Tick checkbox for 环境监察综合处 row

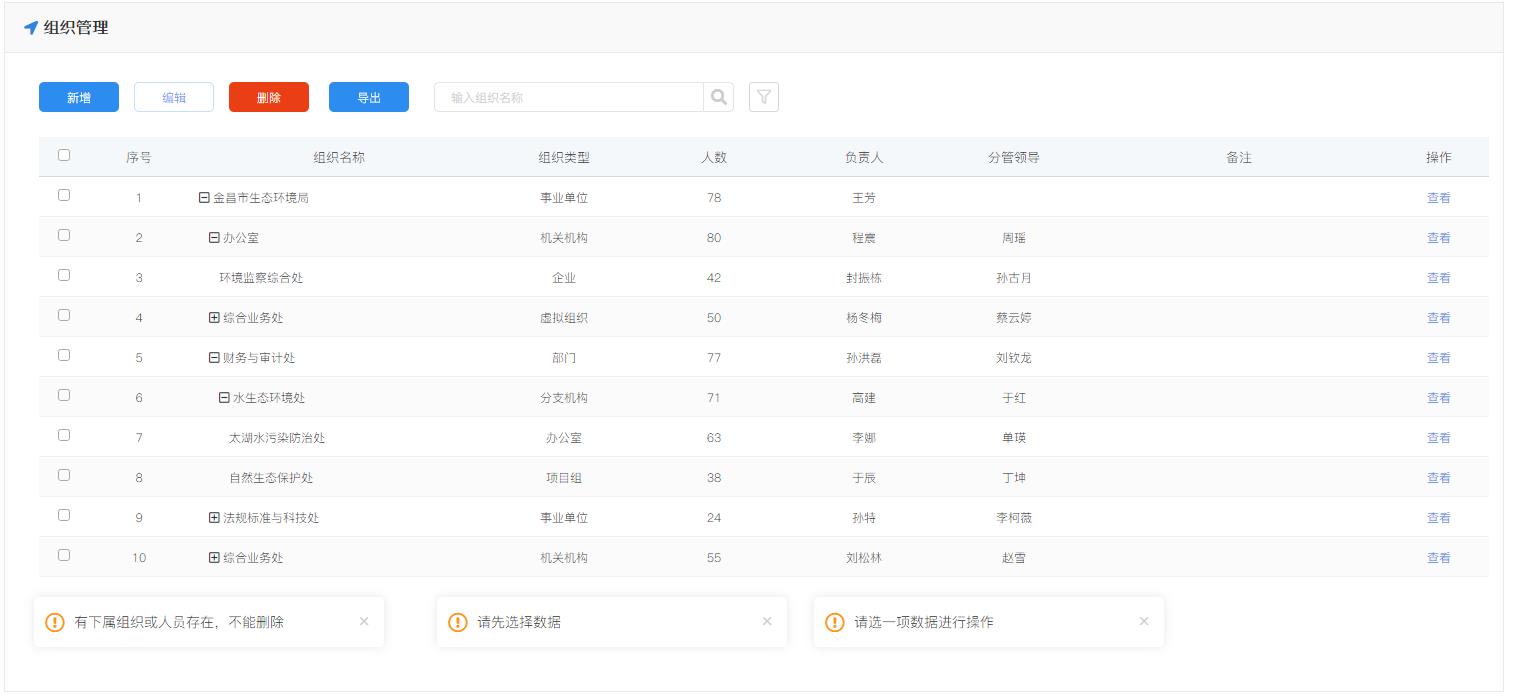(x=64, y=275)
